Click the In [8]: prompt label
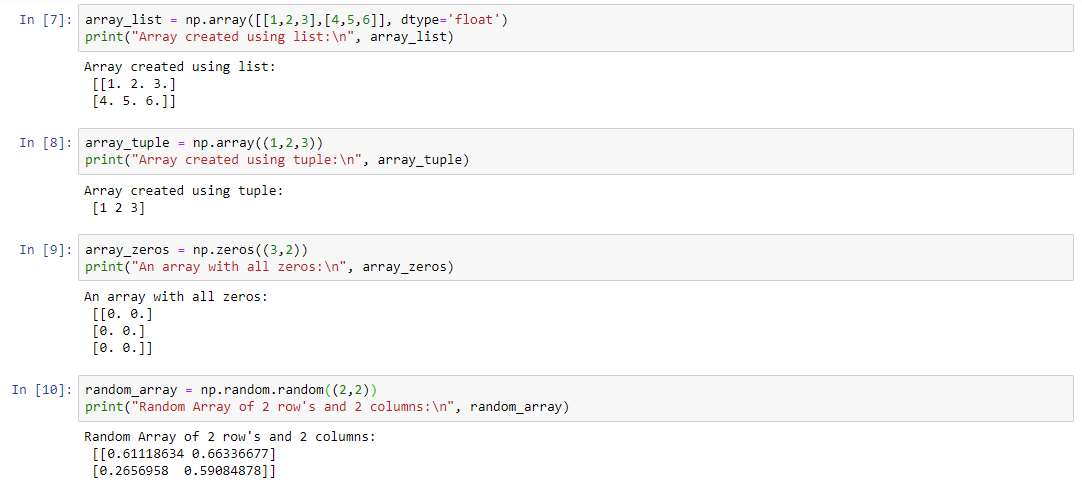1082x488 pixels. pyautogui.click(x=46, y=143)
